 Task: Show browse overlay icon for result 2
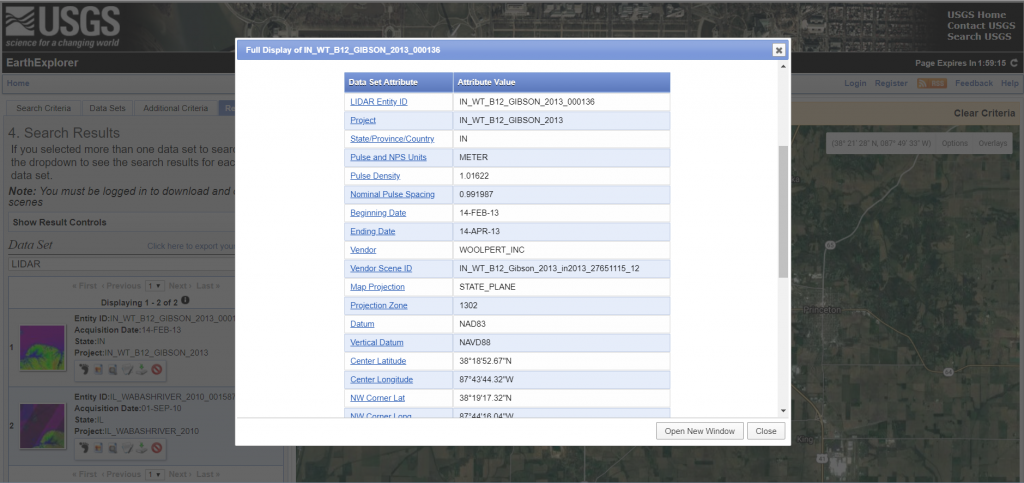pyautogui.click(x=99, y=448)
